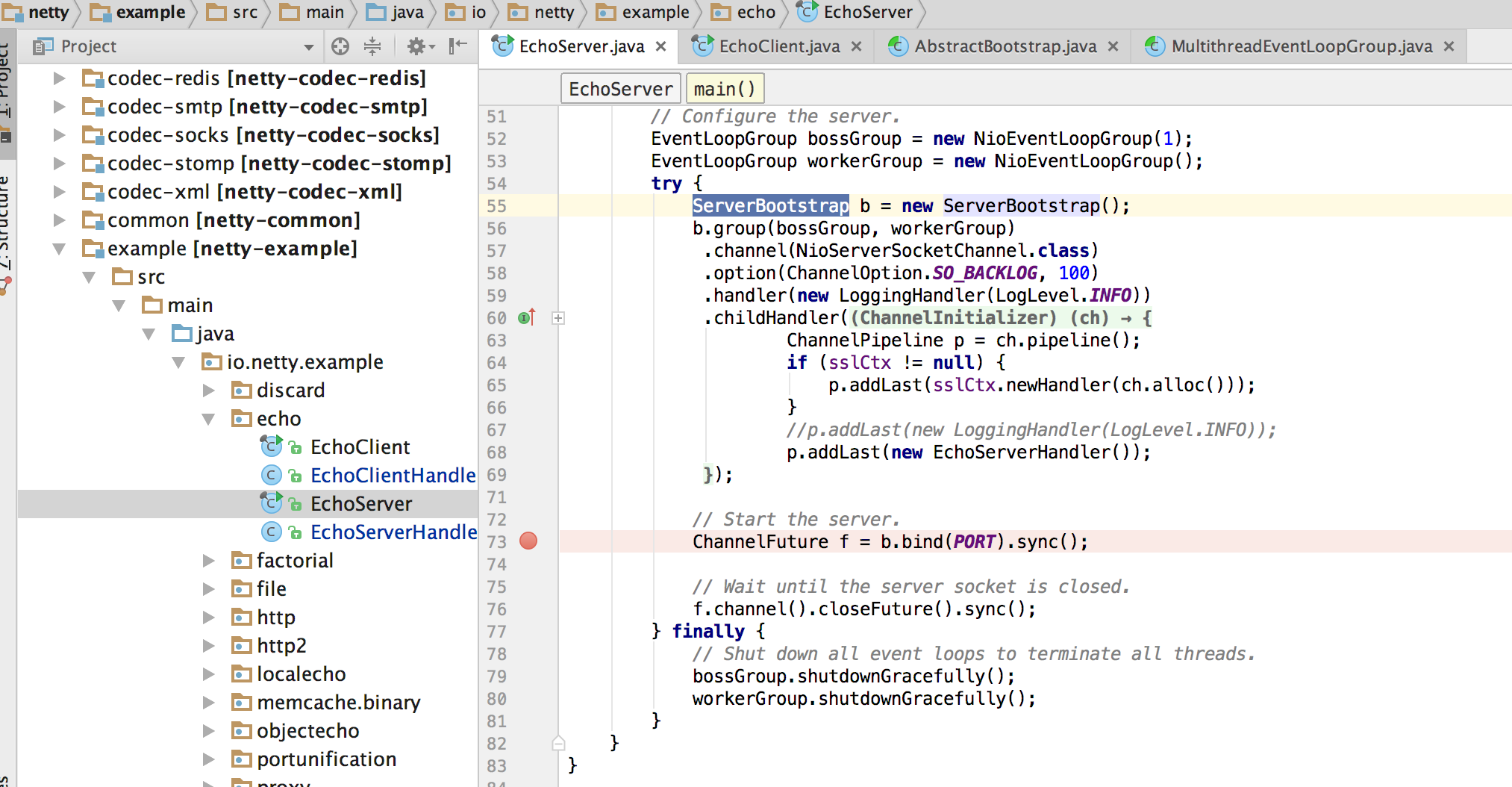The width and height of the screenshot is (1512, 787).
Task: Collapse the src folder in the tree
Action: tap(89, 277)
